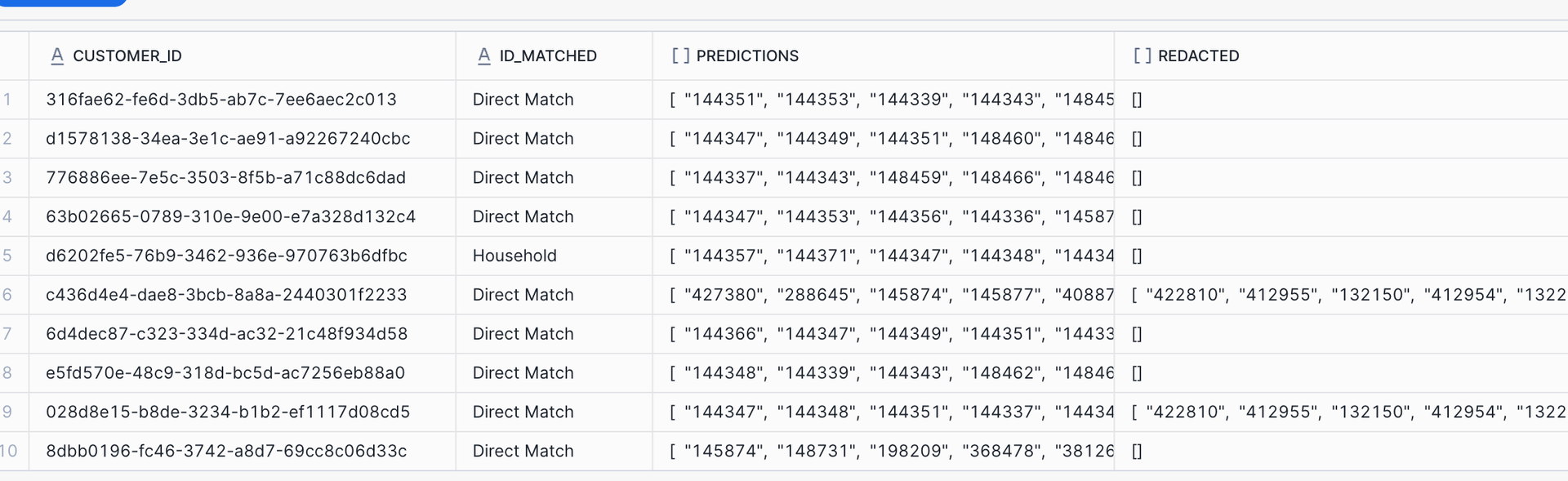Image resolution: width=1568 pixels, height=481 pixels.
Task: Click customer ID 316fae62-fe6d-3db5-ab7c-7ee6aec2c013
Action: click(221, 100)
